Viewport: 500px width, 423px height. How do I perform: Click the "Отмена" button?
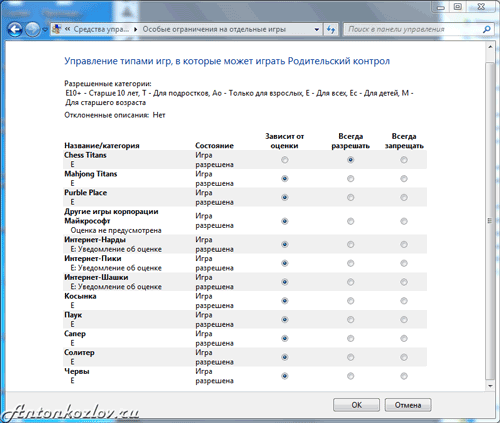[408, 405]
